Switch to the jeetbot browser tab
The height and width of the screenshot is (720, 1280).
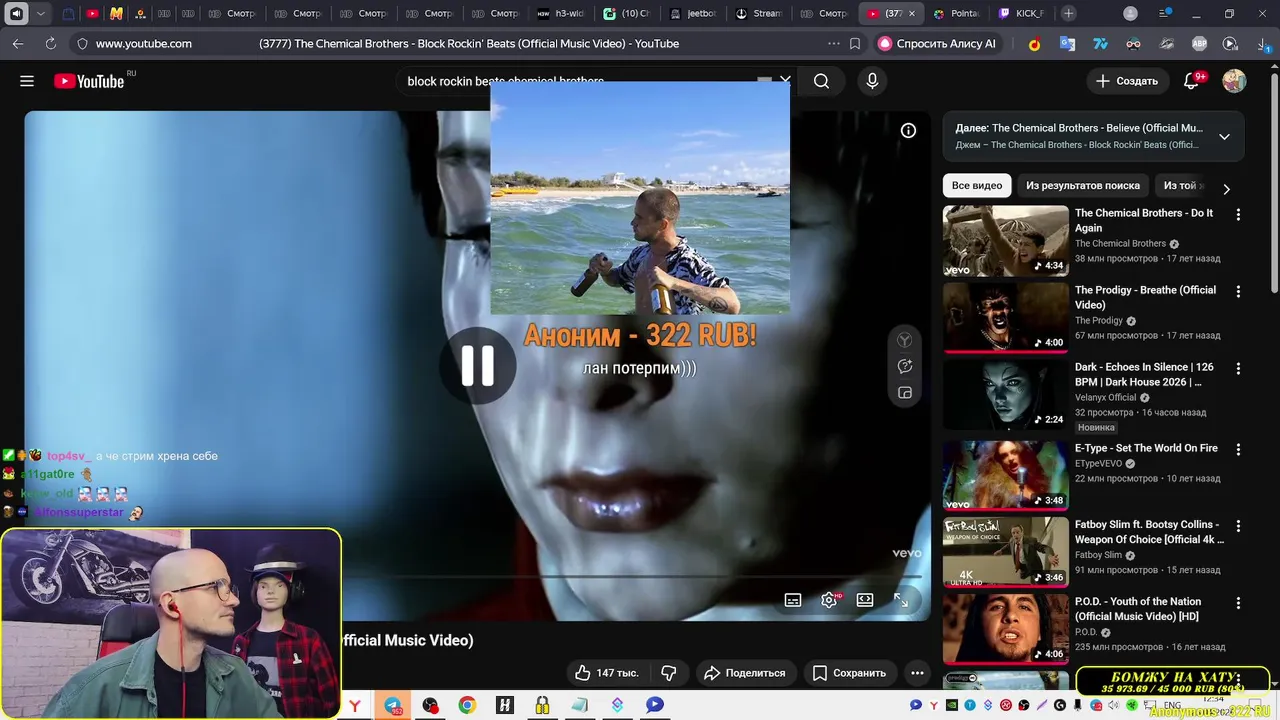pyautogui.click(x=693, y=14)
